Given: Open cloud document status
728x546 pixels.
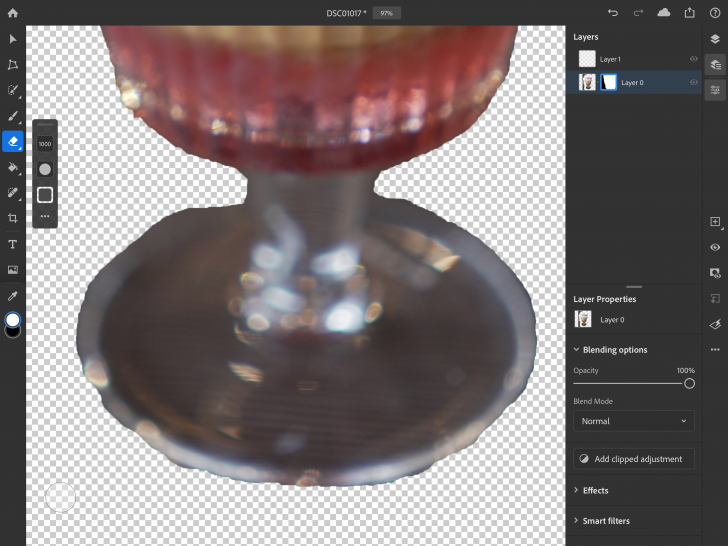Looking at the screenshot, I should [664, 13].
